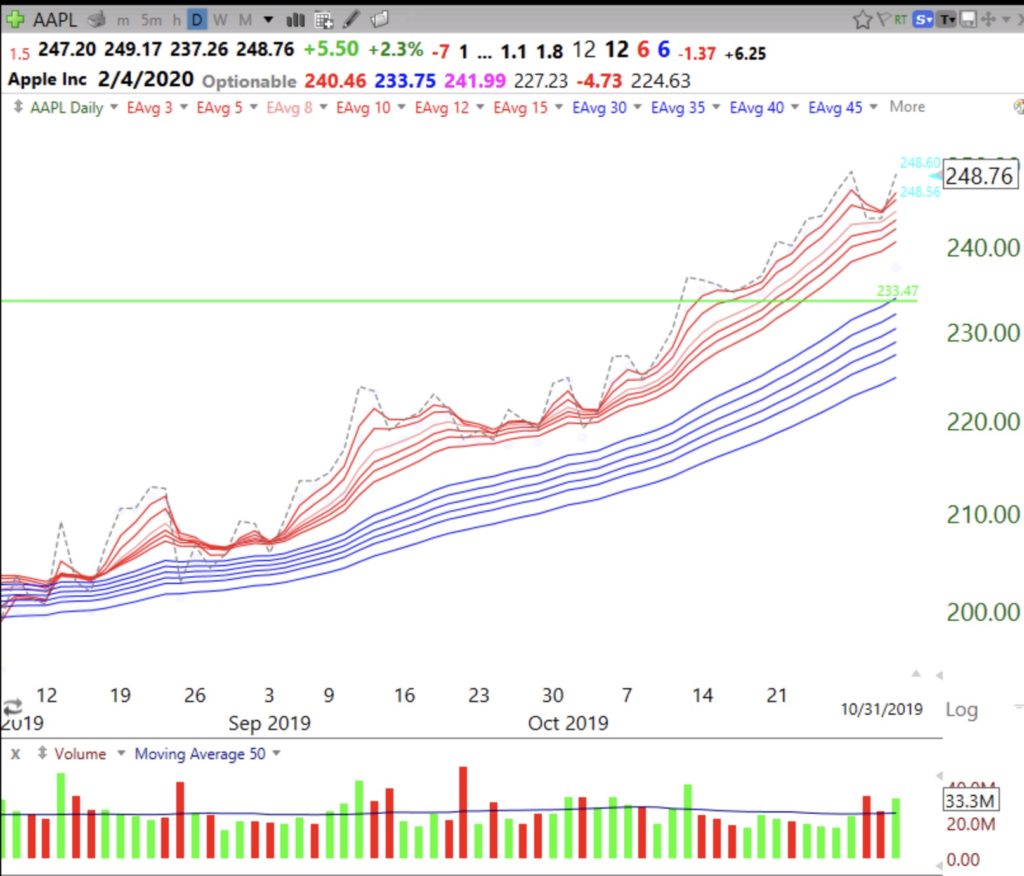The width and height of the screenshot is (1024, 876).
Task: Click the RT real-time data indicator
Action: pos(901,20)
